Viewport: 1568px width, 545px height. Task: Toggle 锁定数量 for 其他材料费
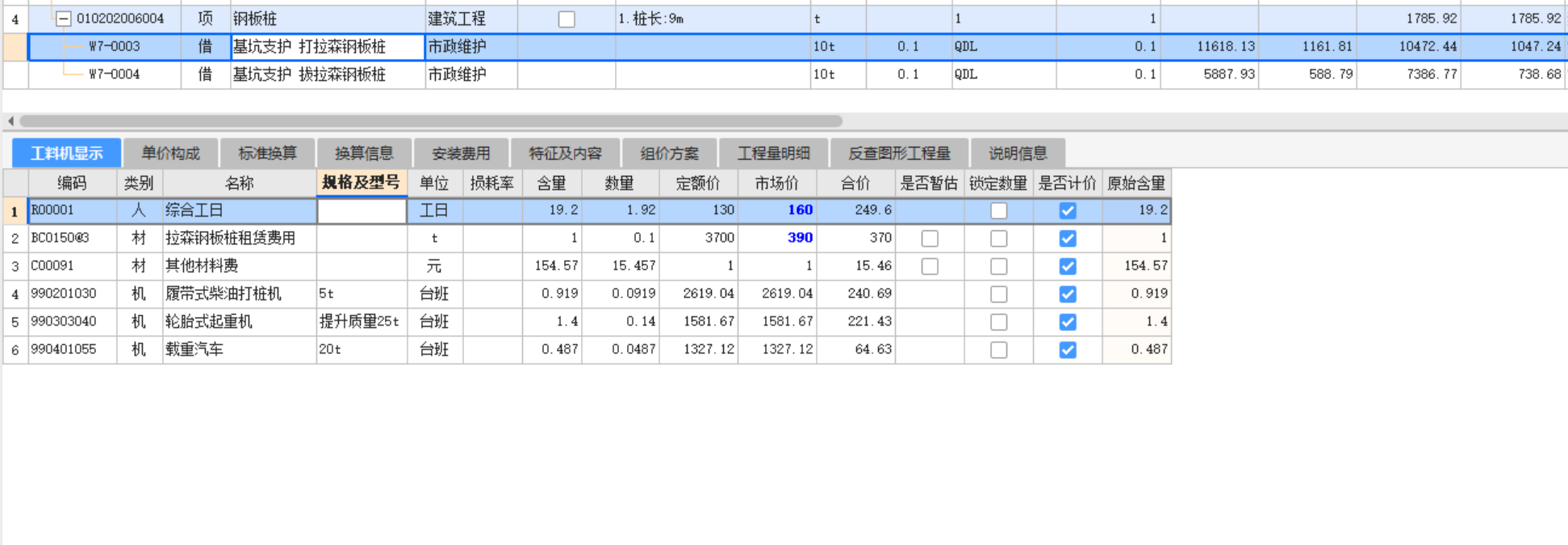(998, 266)
